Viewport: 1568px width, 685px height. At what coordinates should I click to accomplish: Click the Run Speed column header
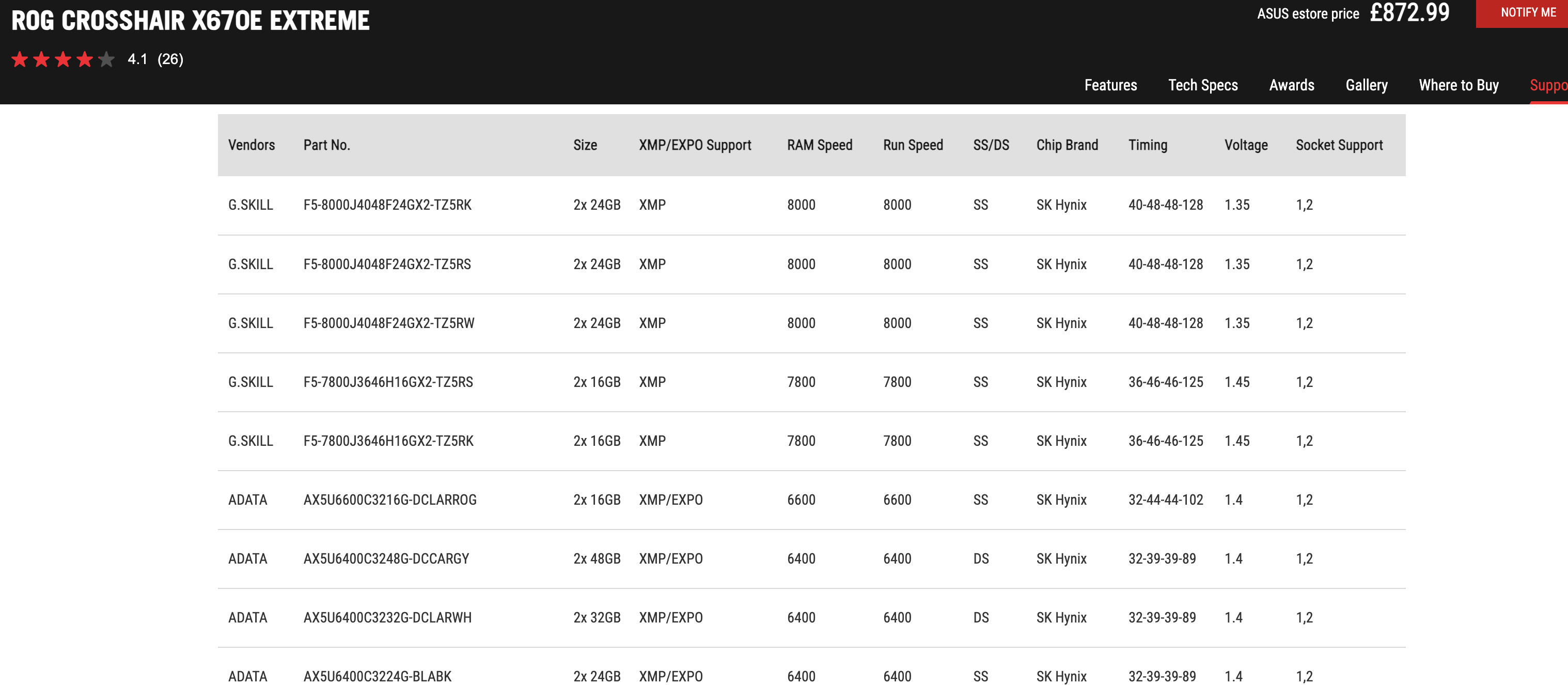pos(913,145)
